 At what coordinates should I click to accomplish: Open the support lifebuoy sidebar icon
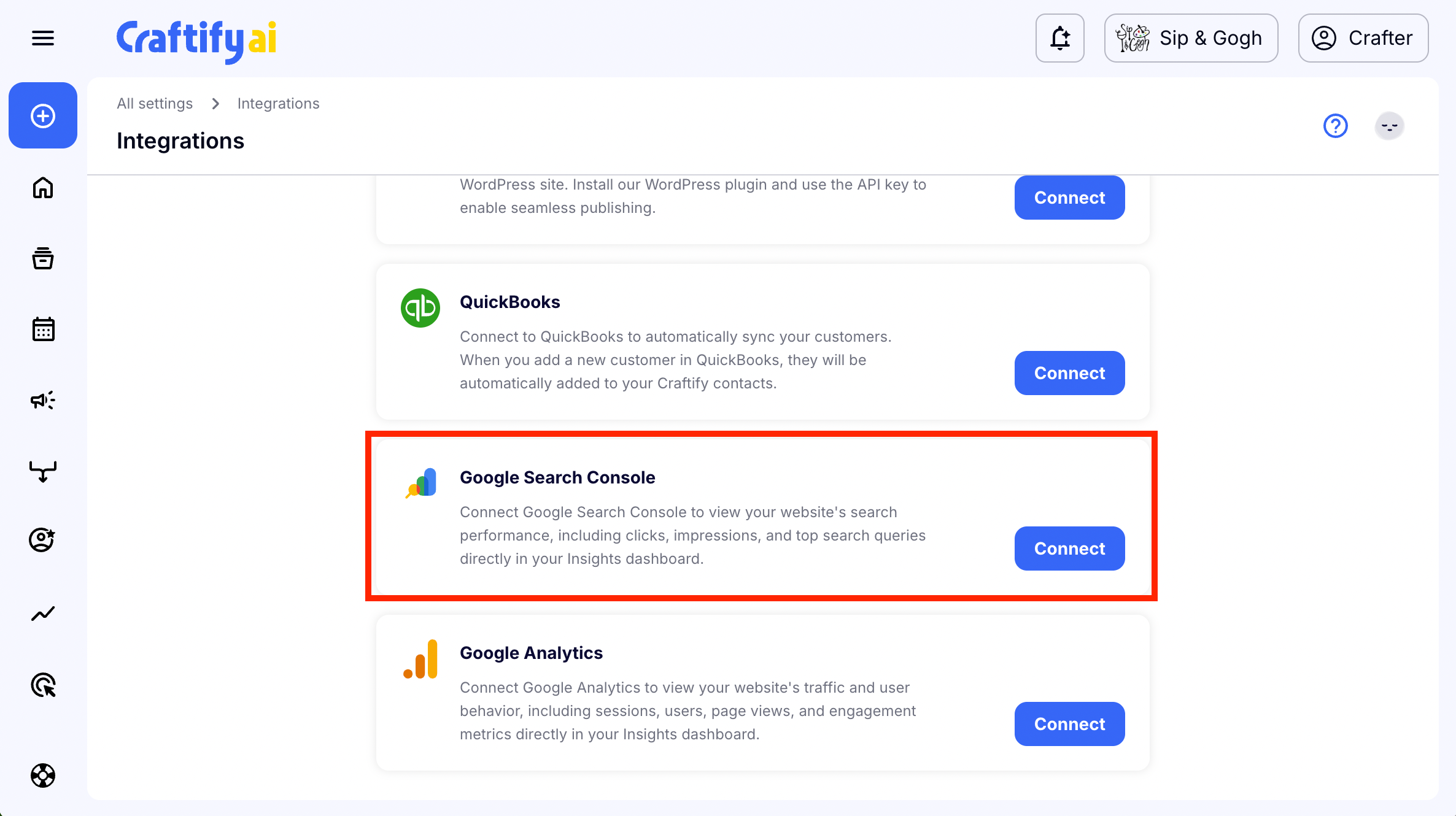43,776
